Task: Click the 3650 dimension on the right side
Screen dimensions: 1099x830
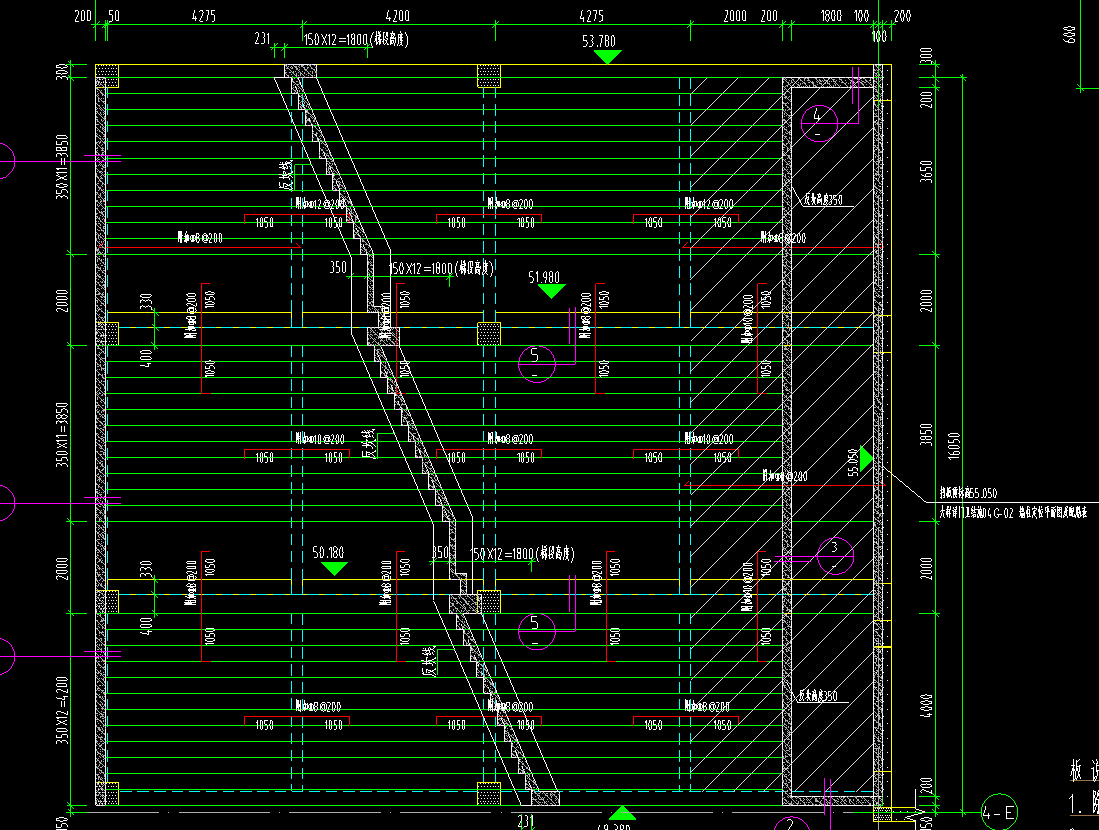Action: [x=927, y=172]
